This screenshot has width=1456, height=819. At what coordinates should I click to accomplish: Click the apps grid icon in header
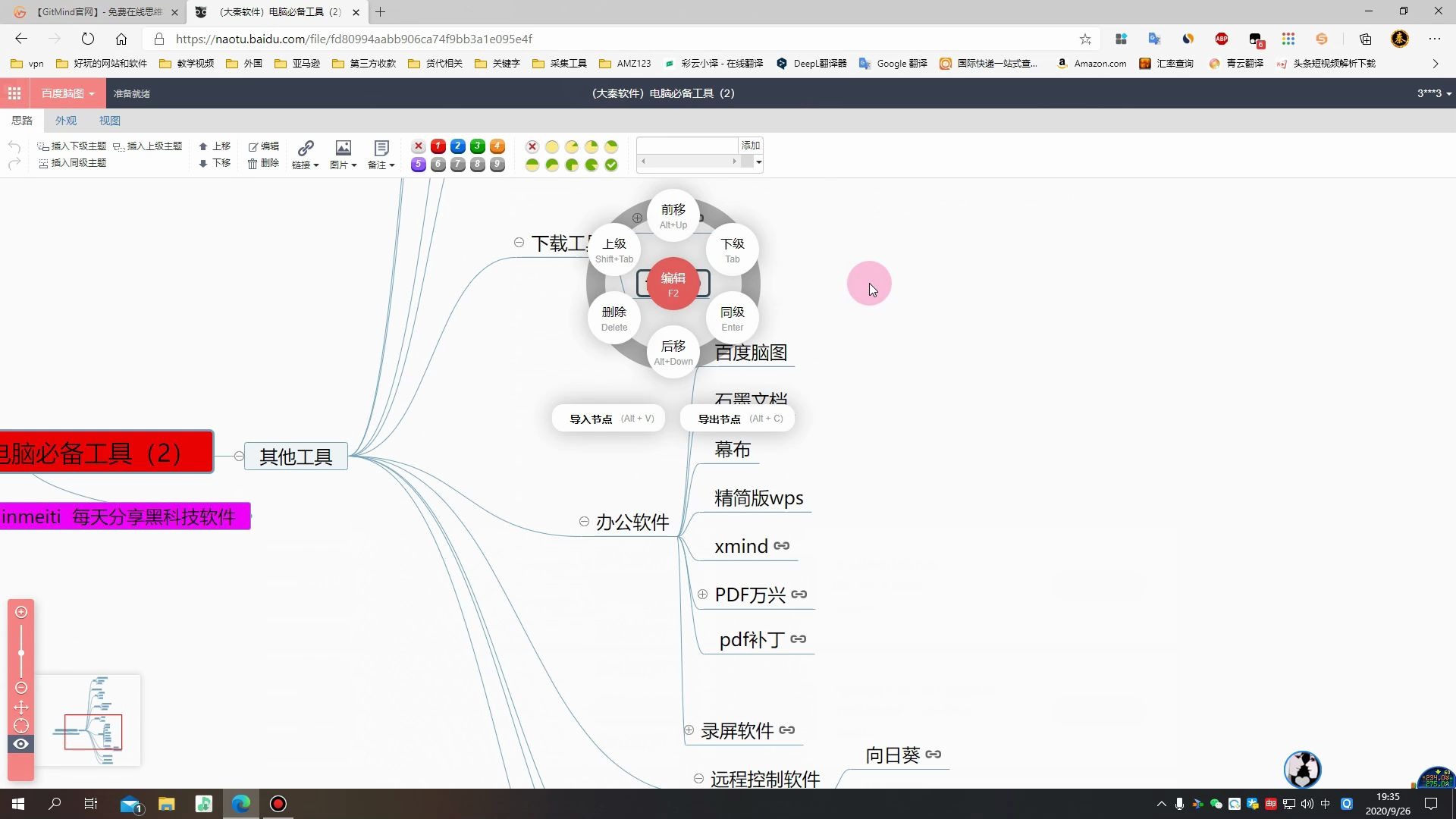click(14, 93)
